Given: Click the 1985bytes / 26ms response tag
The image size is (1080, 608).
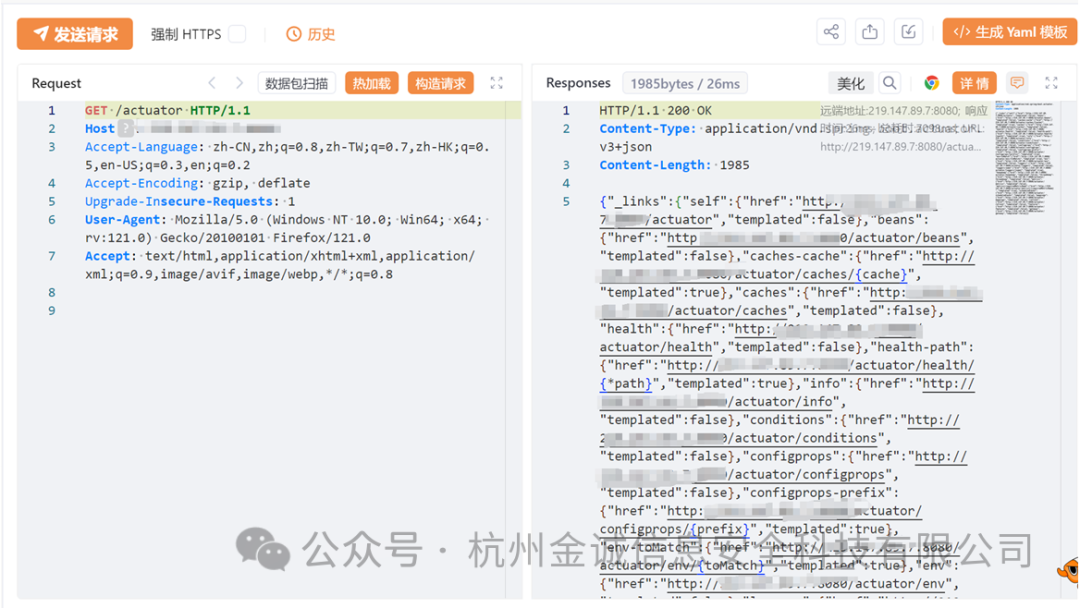Looking at the screenshot, I should tap(685, 83).
